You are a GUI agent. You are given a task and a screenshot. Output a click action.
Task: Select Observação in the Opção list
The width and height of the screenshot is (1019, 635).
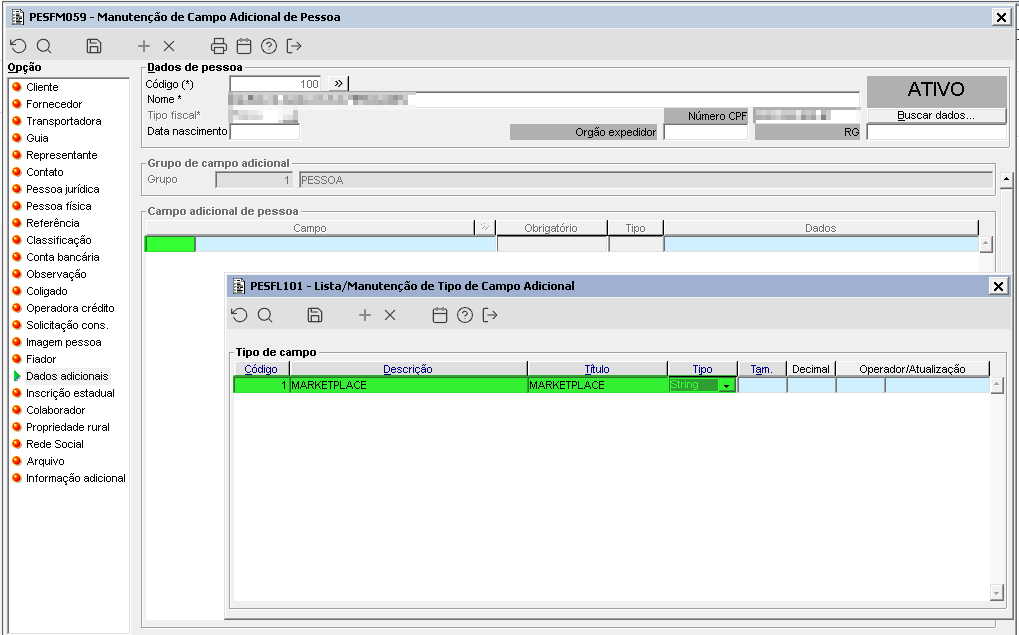tap(56, 274)
